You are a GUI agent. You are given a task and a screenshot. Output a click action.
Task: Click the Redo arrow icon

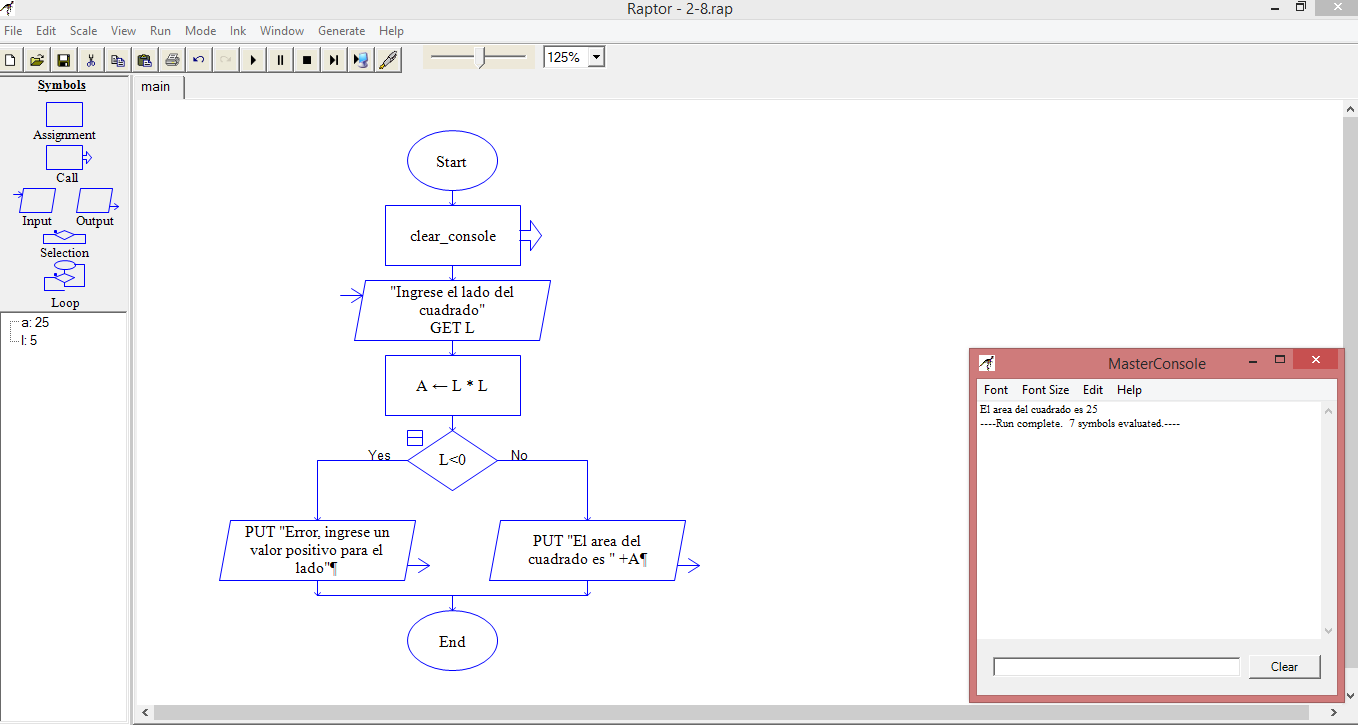click(x=226, y=60)
